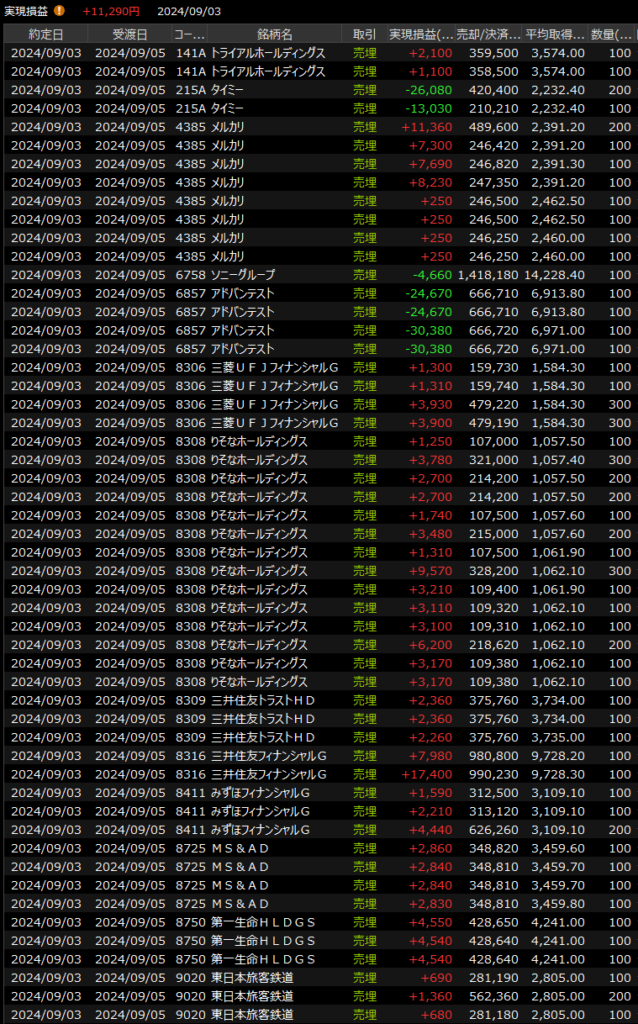This screenshot has width=638, height=1024.
Task: Click the -4,660 loss value
Action: (x=431, y=275)
